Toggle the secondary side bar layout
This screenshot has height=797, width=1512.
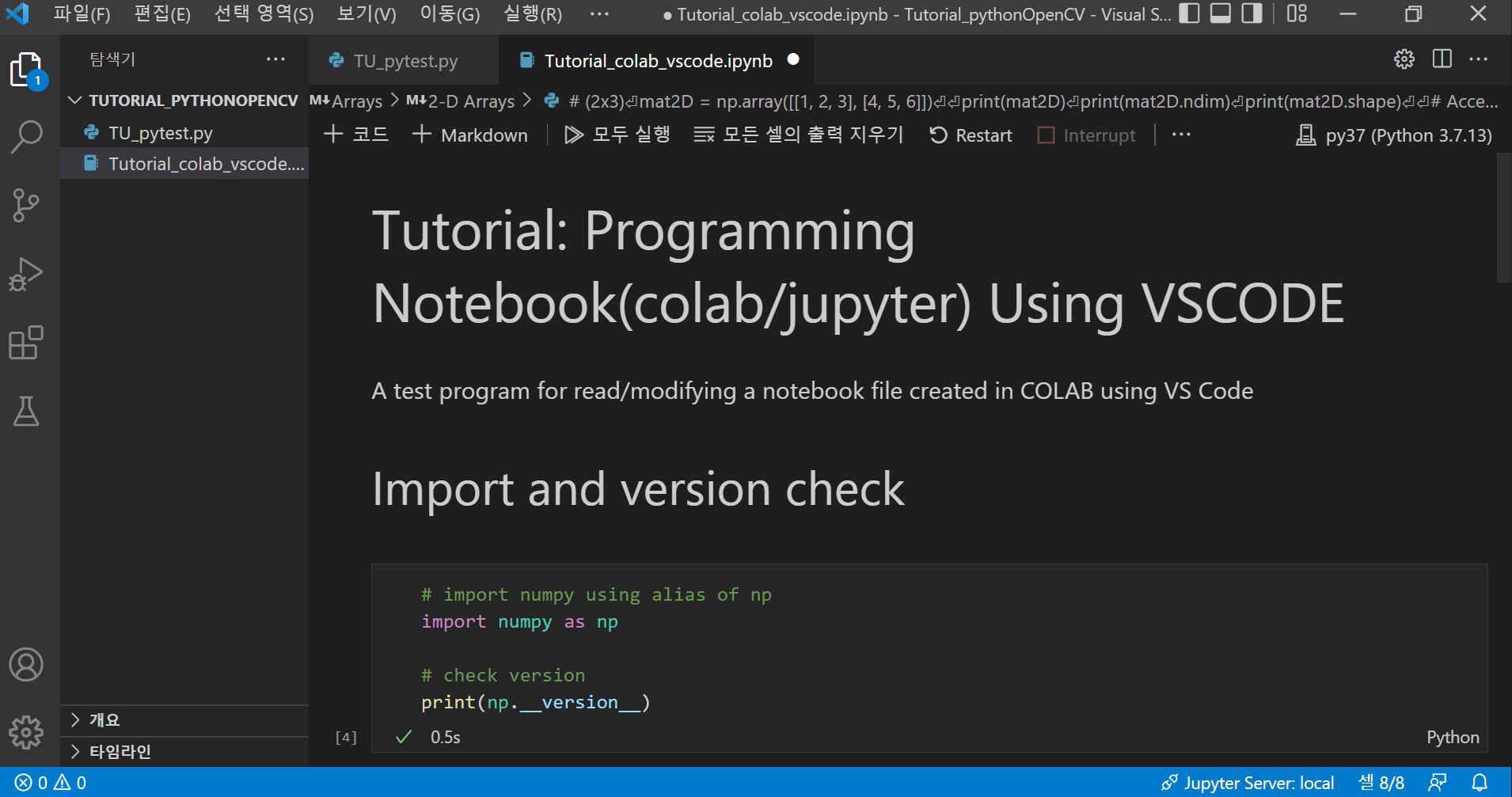(1252, 13)
